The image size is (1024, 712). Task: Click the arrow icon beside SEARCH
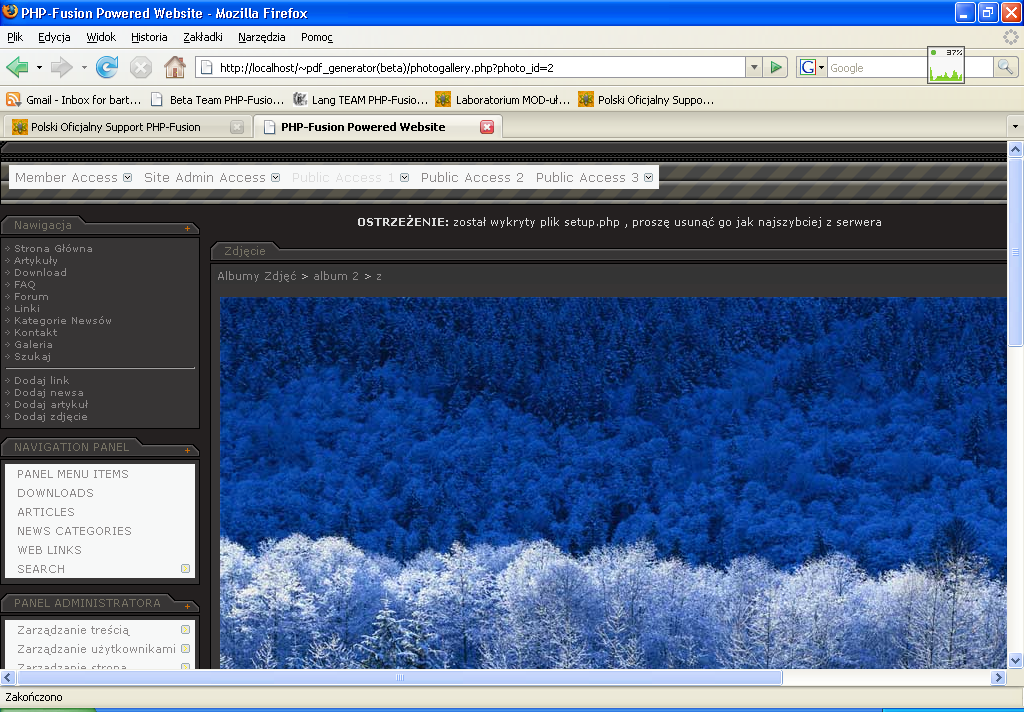(185, 569)
